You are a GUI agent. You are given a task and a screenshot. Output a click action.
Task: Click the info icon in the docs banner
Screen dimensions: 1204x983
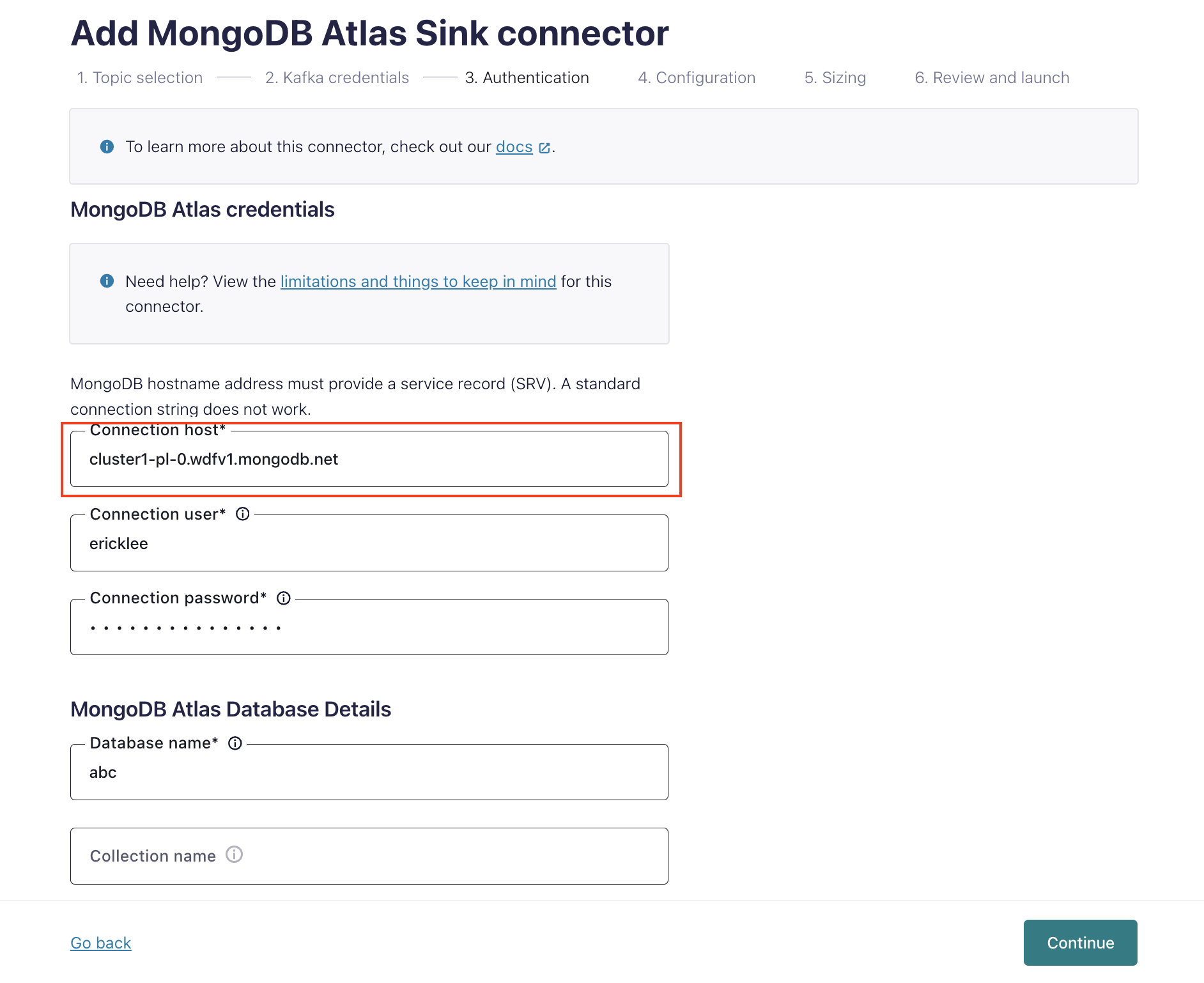pyautogui.click(x=107, y=146)
